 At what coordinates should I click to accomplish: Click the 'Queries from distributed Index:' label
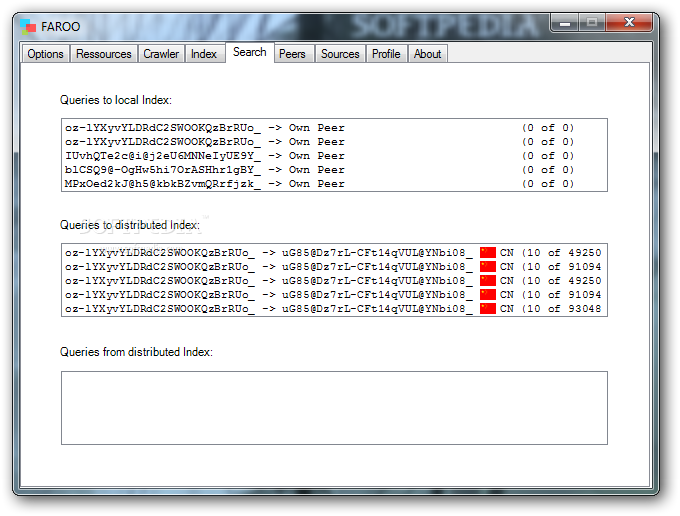136,352
